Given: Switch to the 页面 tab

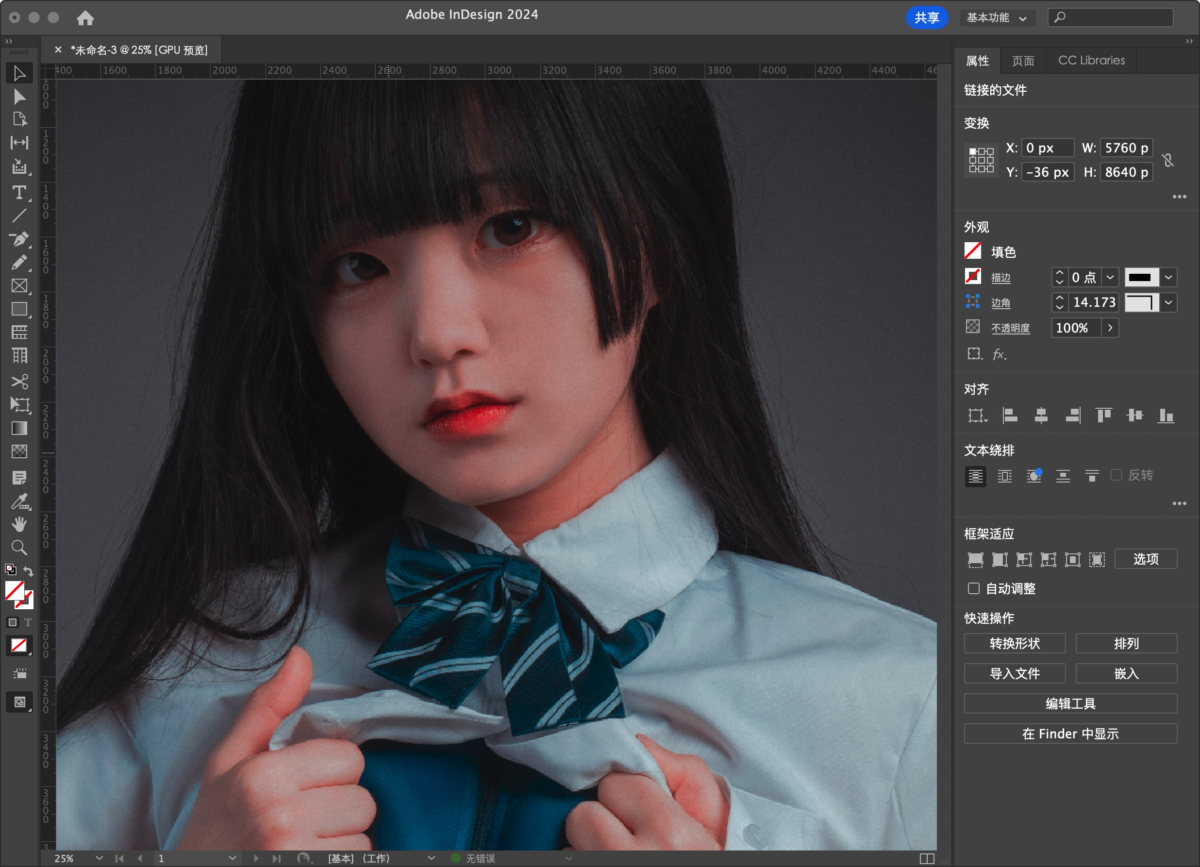Looking at the screenshot, I should [1023, 61].
